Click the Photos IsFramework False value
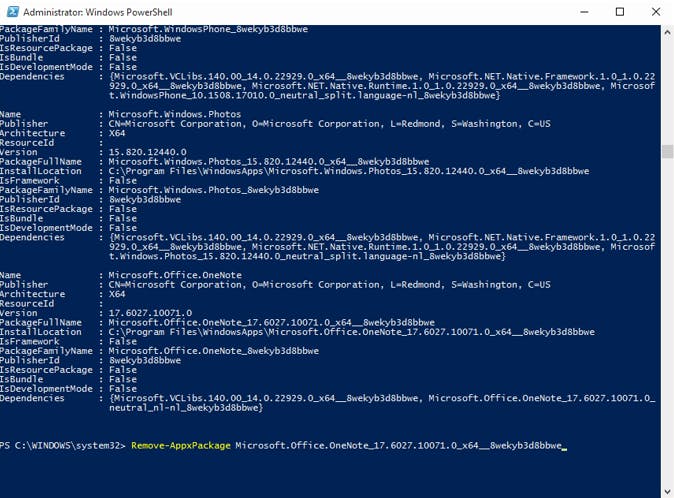Viewport: 674px width, 498px height. click(123, 180)
